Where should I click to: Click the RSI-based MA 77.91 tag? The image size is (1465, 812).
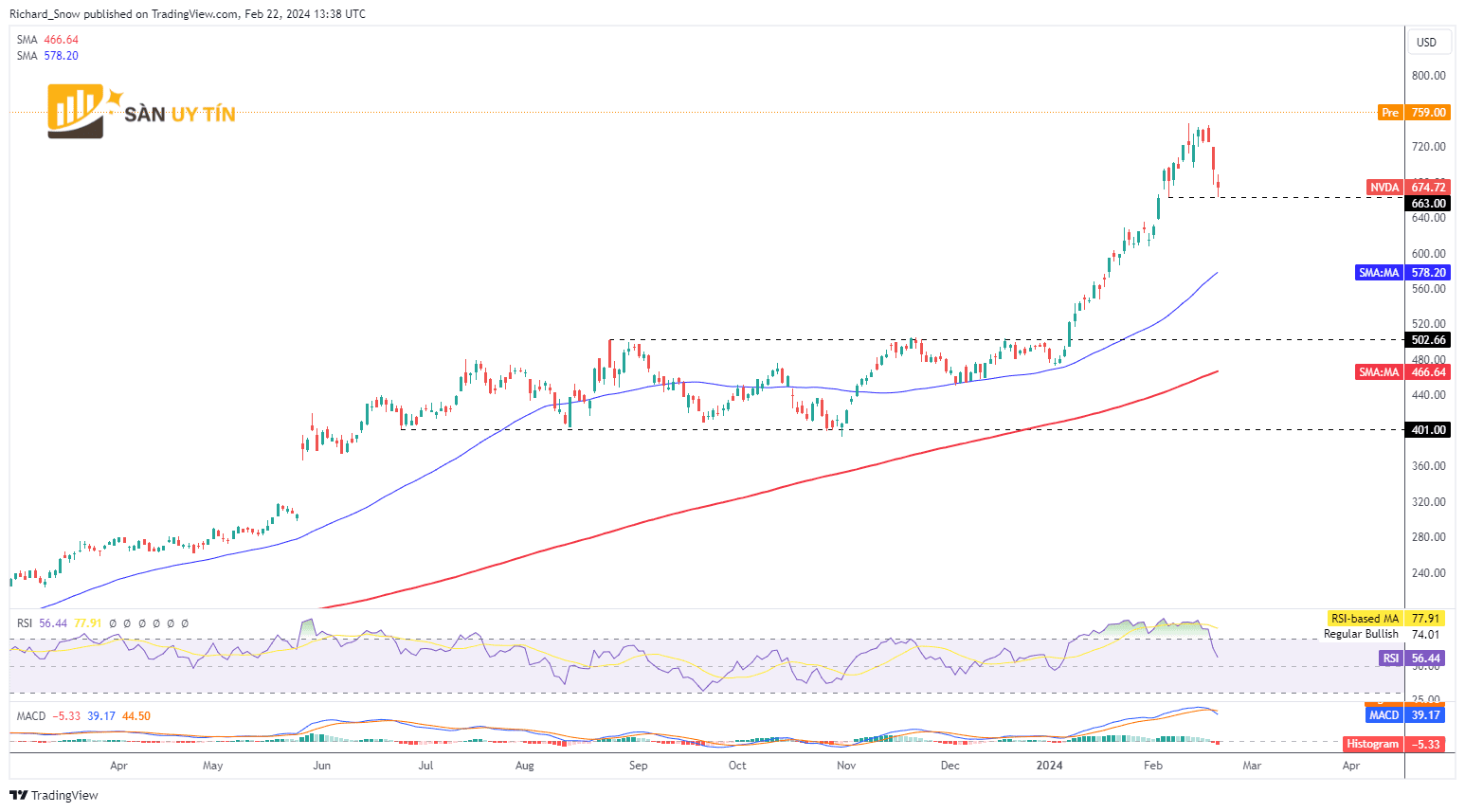pos(1386,619)
